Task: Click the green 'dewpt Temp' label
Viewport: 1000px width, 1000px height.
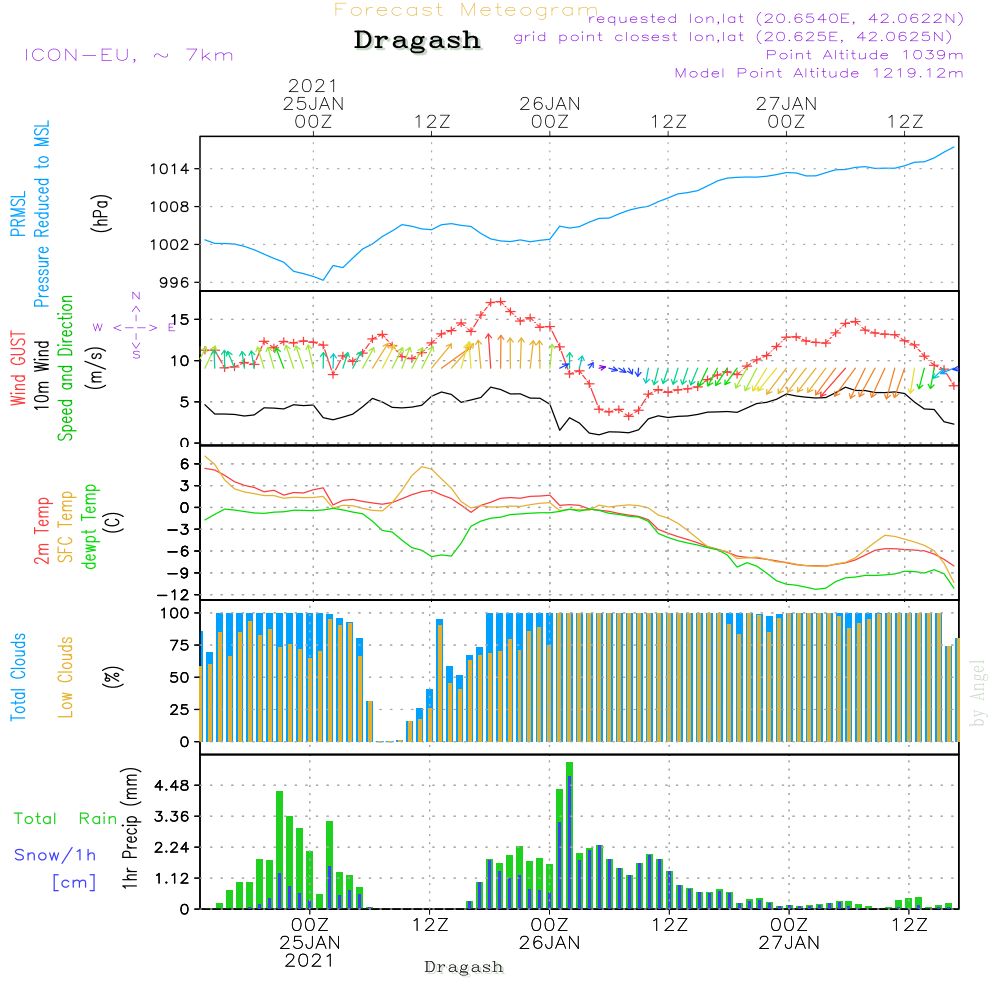Action: [89, 526]
